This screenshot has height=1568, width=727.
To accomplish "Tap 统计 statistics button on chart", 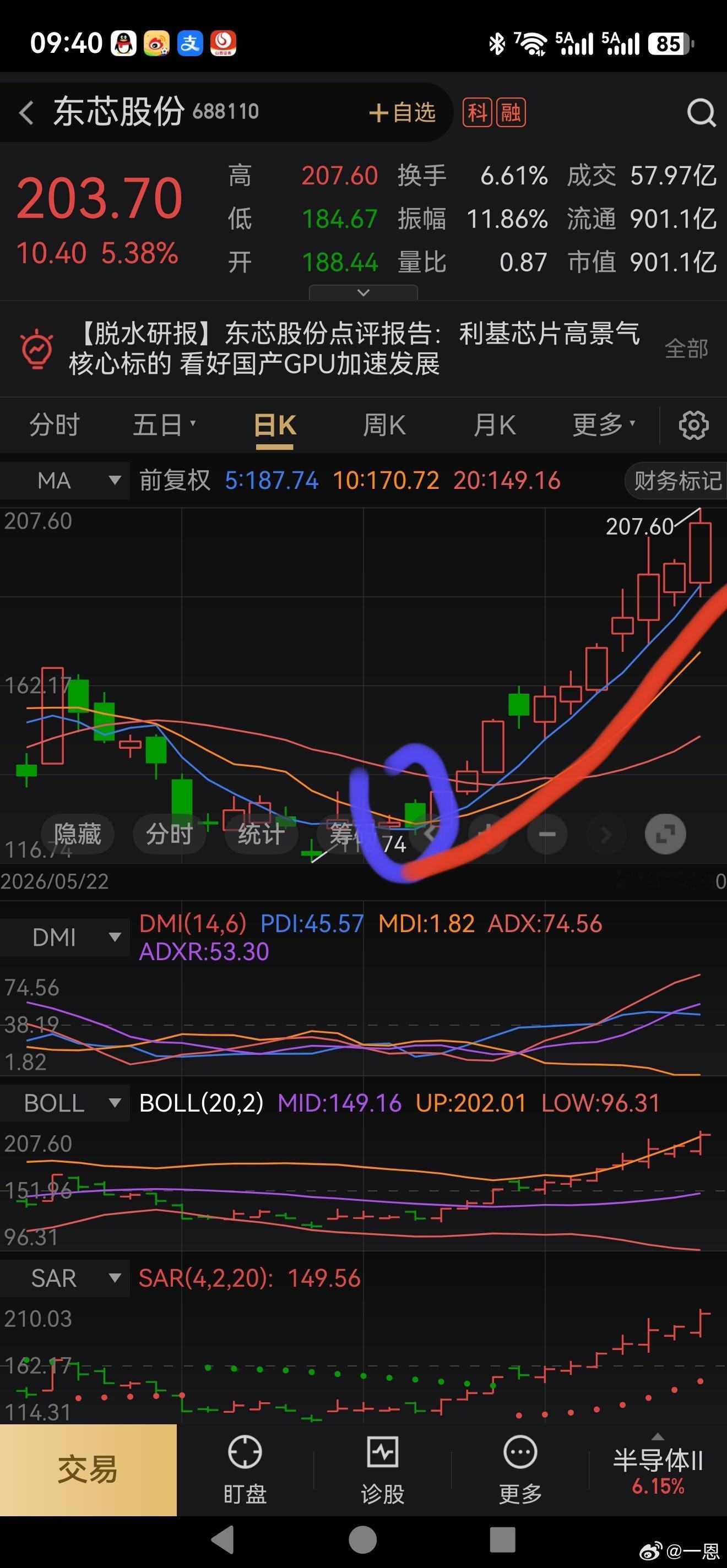I will pos(261,834).
